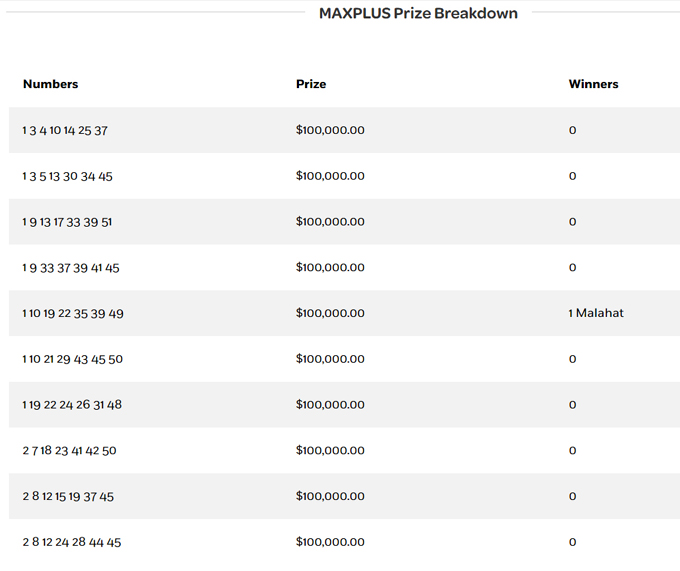
Task: Click the MAXPLUS Prize Breakdown heading
Action: coord(418,14)
